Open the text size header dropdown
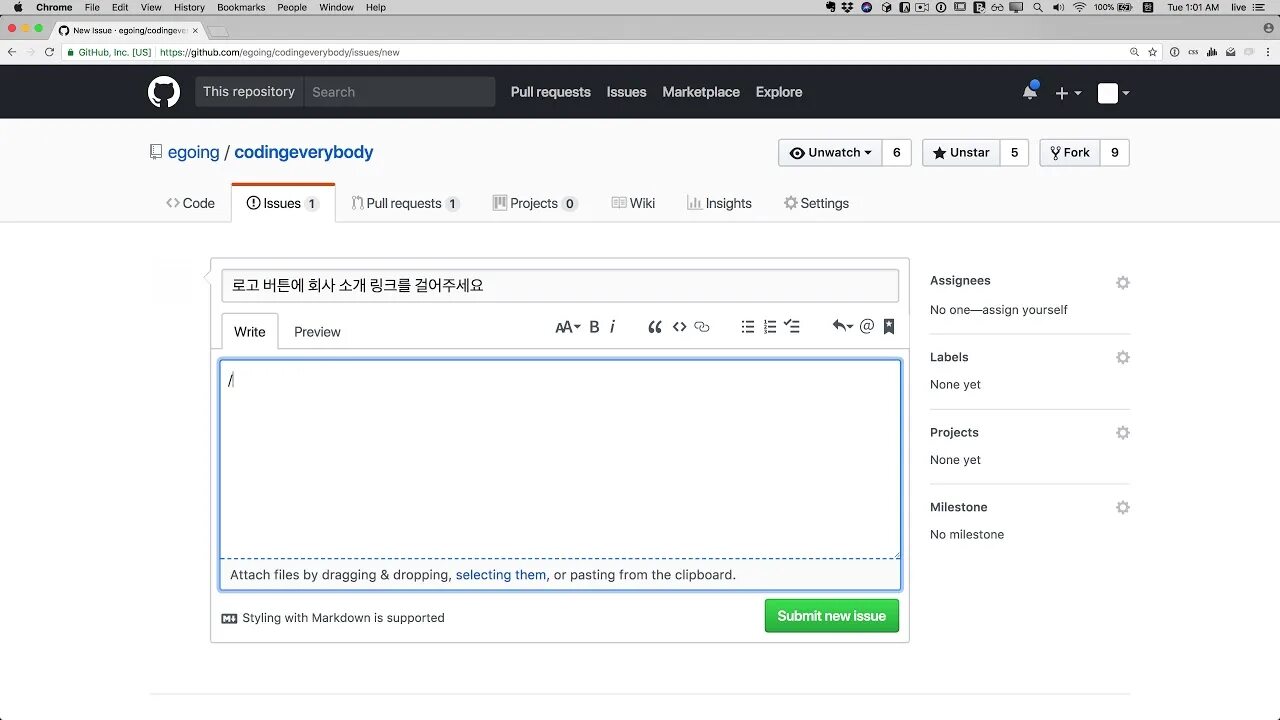Viewport: 1280px width, 720px height. coord(568,327)
